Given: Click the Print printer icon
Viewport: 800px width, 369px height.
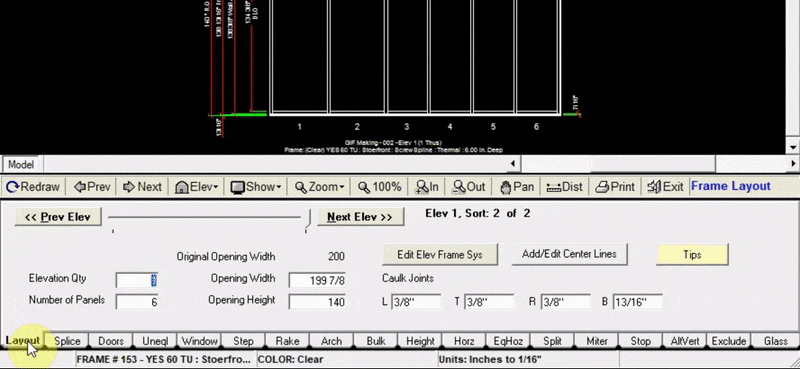Looking at the screenshot, I should tap(603, 187).
